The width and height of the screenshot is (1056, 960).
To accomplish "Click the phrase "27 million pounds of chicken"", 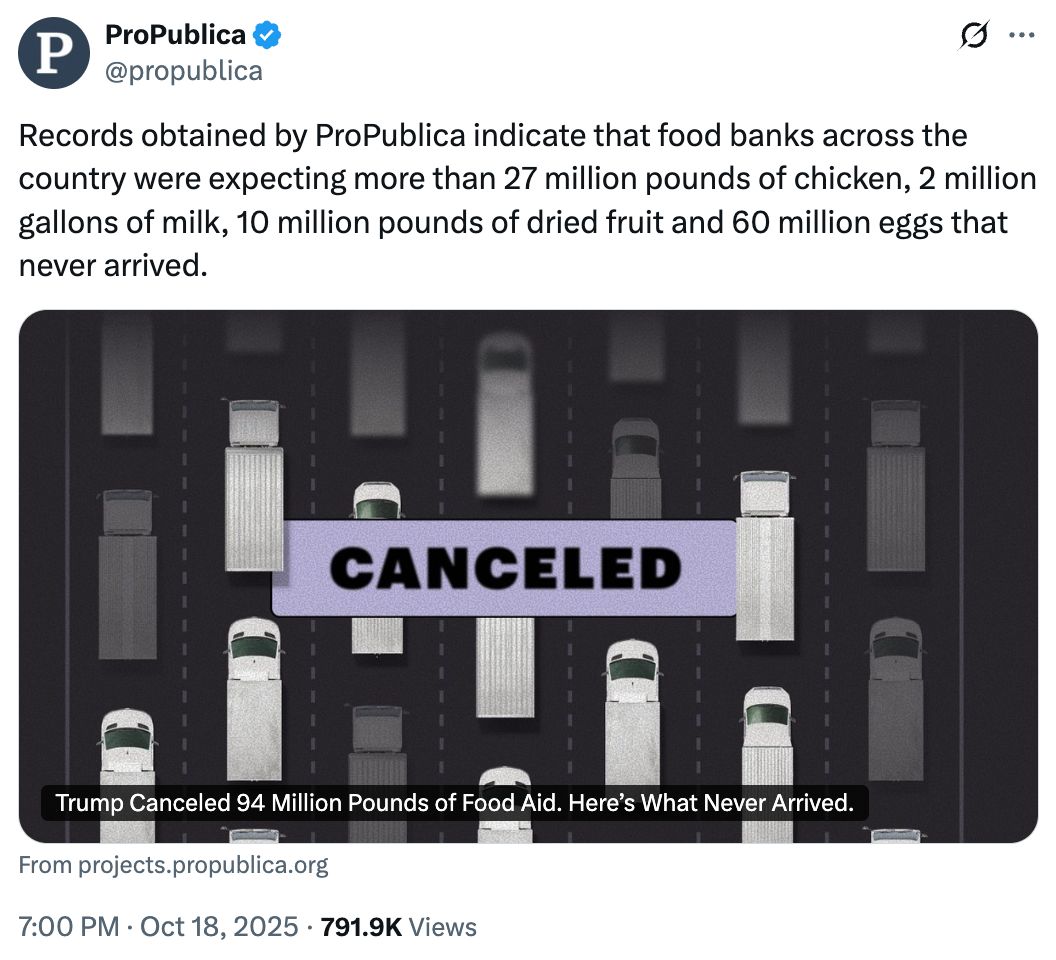I will [681, 179].
